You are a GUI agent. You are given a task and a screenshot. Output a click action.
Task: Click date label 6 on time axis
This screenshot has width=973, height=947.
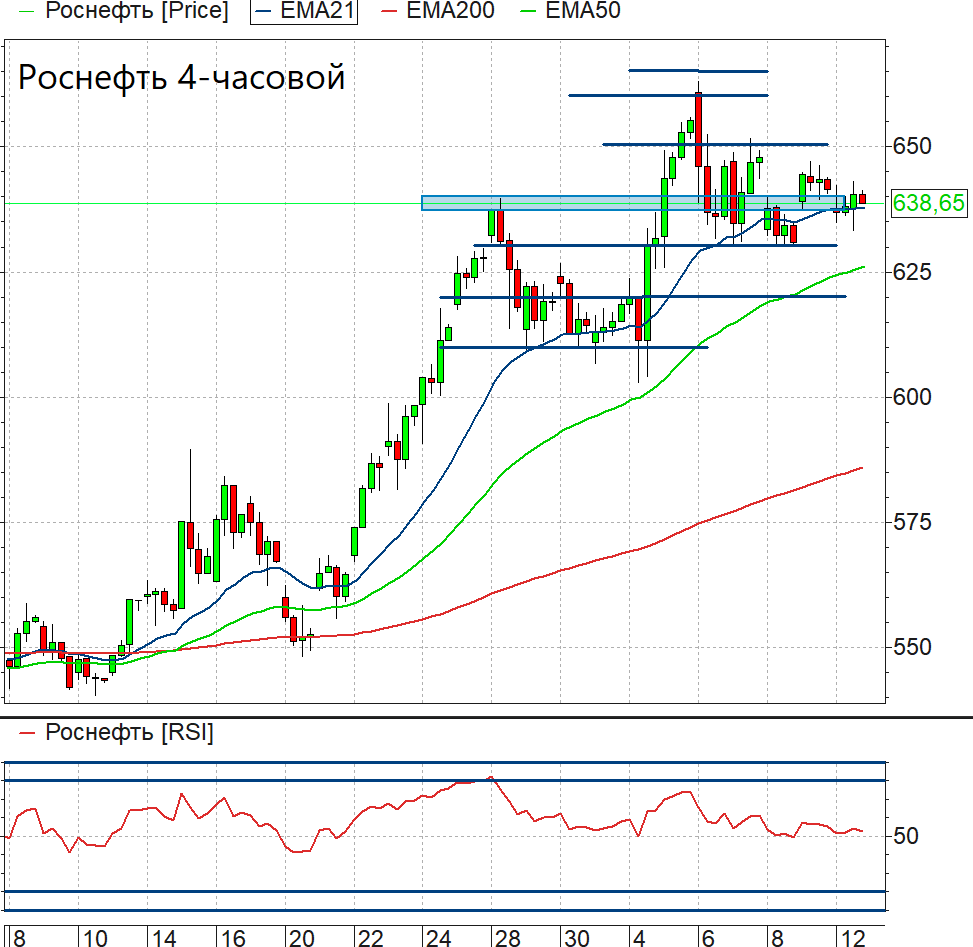708,938
